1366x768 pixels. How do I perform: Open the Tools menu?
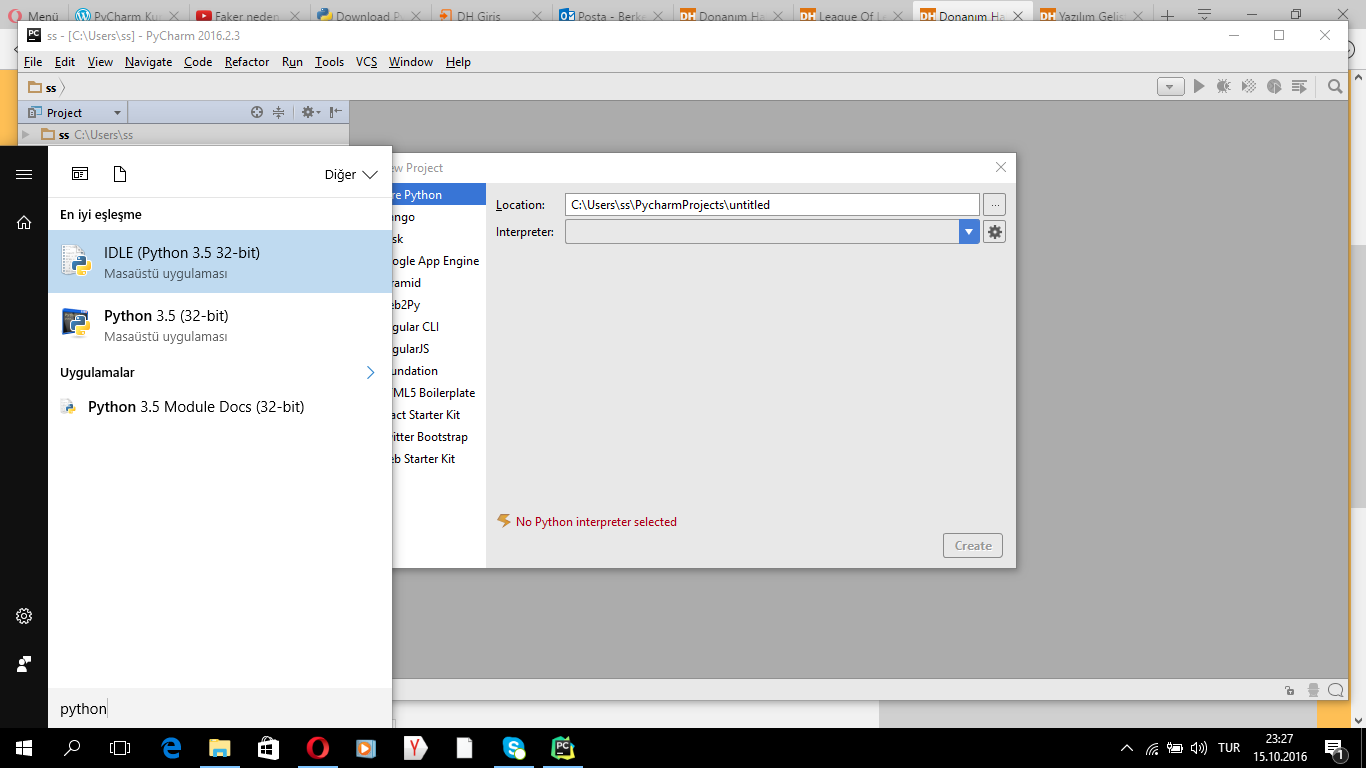tap(329, 61)
